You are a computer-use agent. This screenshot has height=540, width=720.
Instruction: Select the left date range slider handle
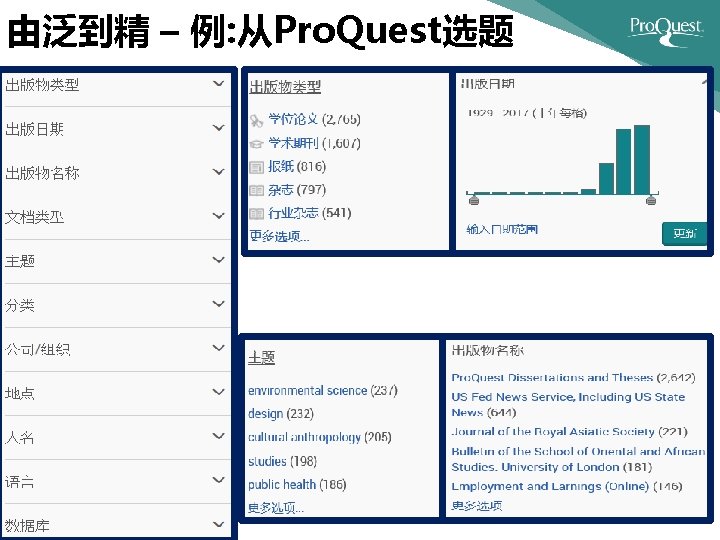(x=474, y=200)
